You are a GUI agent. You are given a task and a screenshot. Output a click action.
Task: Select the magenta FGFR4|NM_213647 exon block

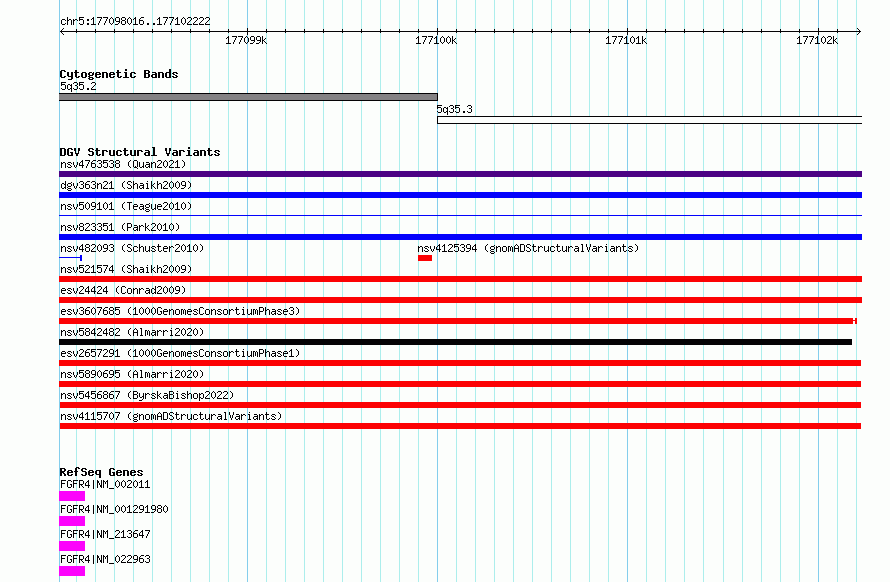pos(72,546)
